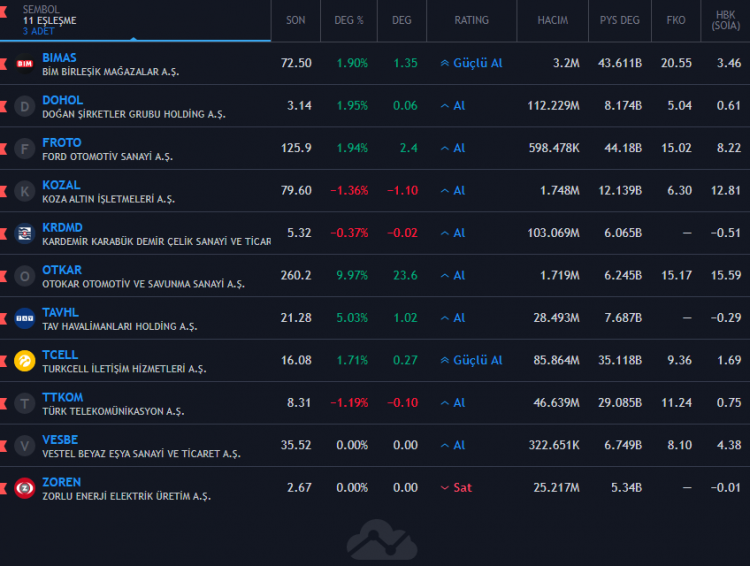Toggle the red flag on OTKAR row
Image resolution: width=750 pixels, height=566 pixels.
tap(3, 276)
